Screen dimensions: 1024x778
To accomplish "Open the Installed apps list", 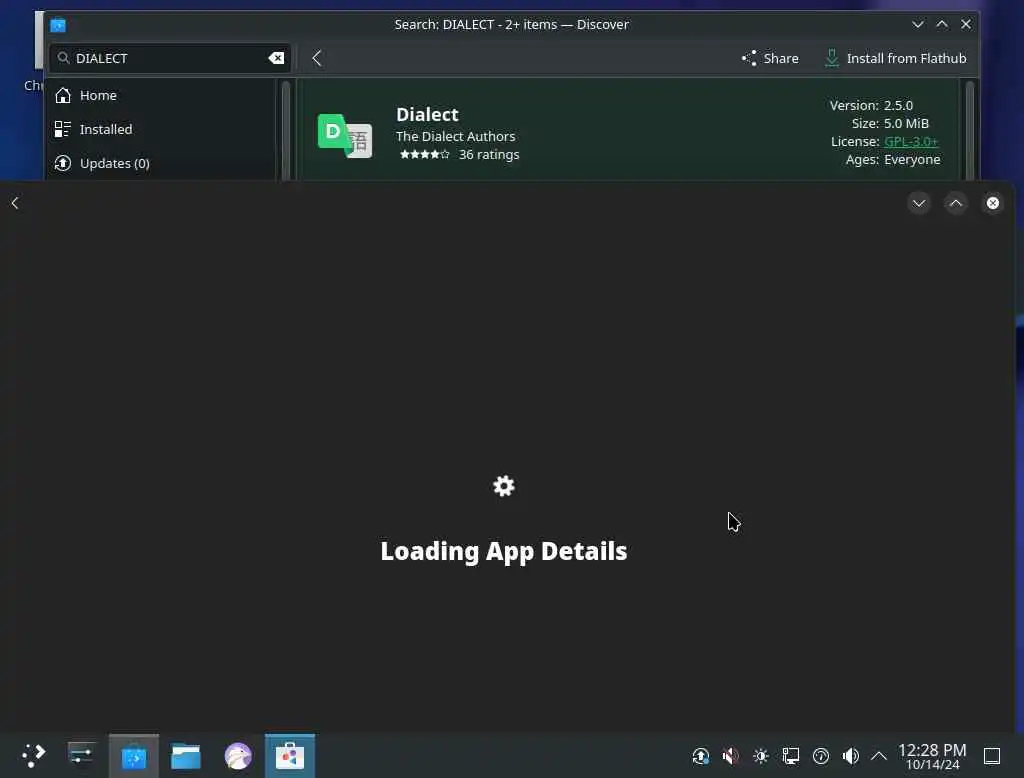I will (161, 129).
